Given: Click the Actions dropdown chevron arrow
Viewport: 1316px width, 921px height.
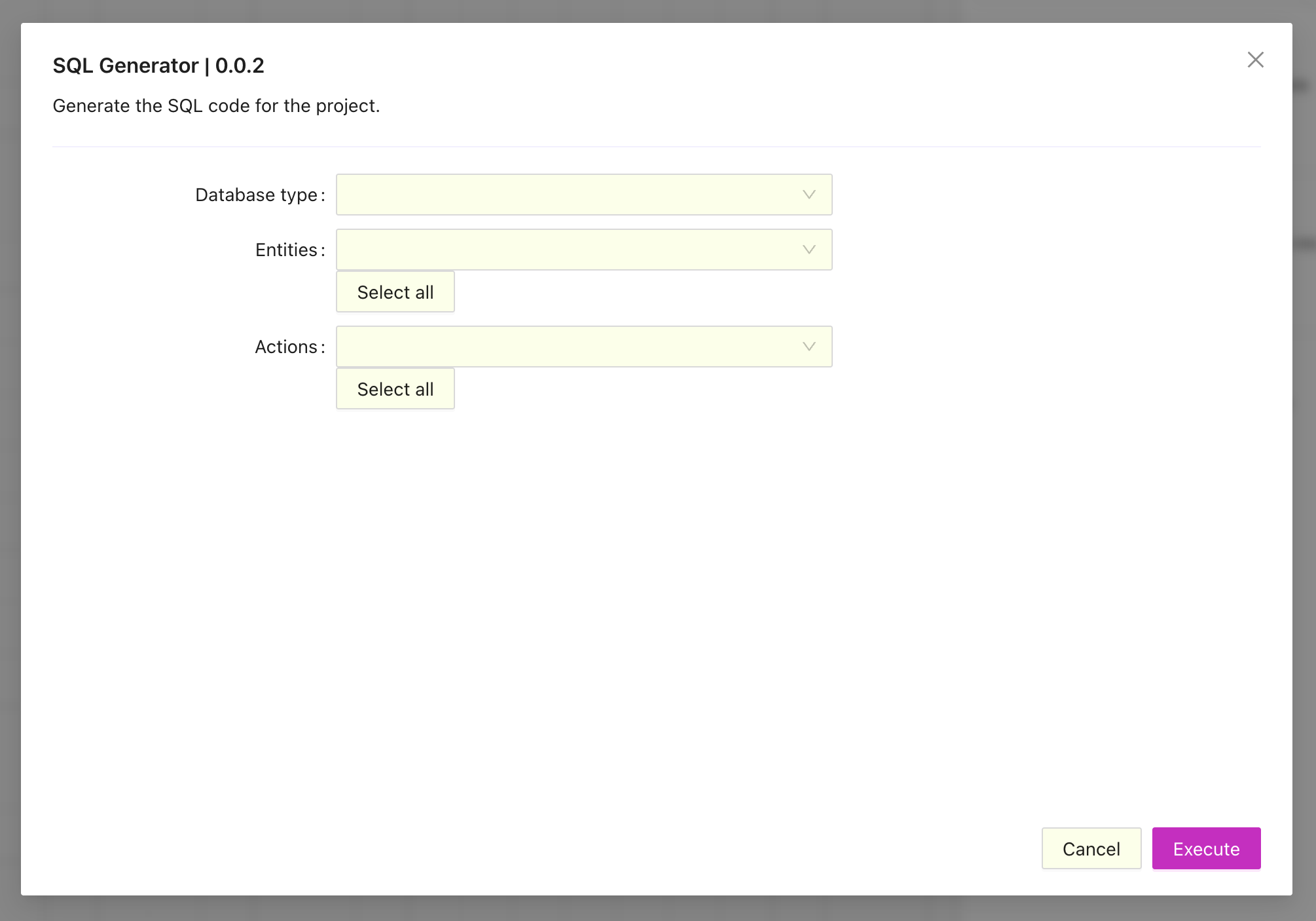Looking at the screenshot, I should [x=808, y=347].
